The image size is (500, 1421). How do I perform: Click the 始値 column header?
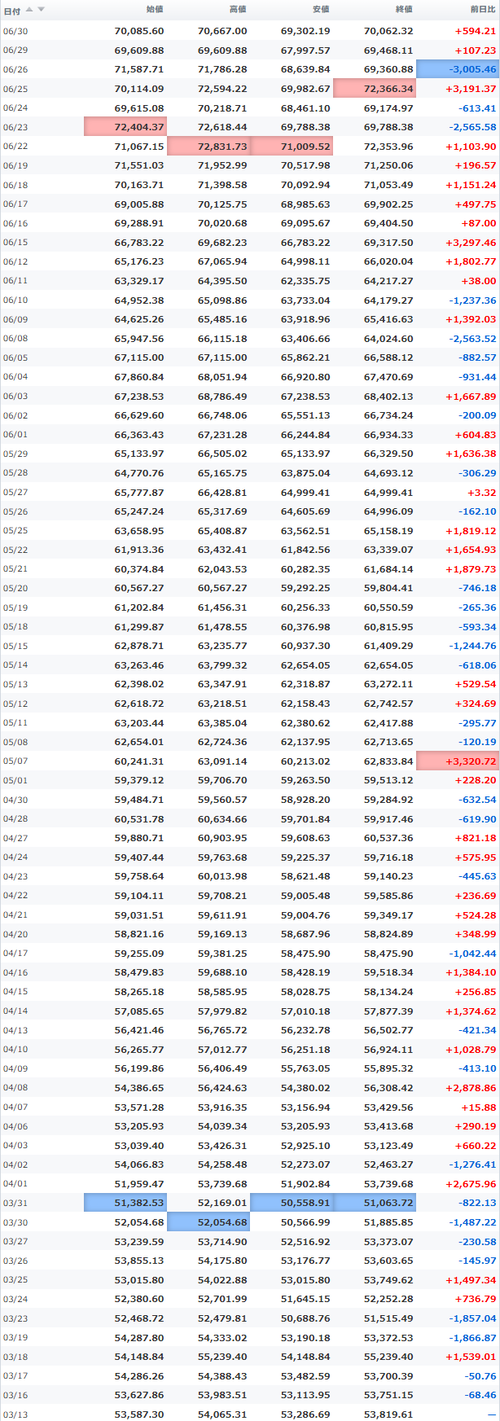pyautogui.click(x=155, y=10)
